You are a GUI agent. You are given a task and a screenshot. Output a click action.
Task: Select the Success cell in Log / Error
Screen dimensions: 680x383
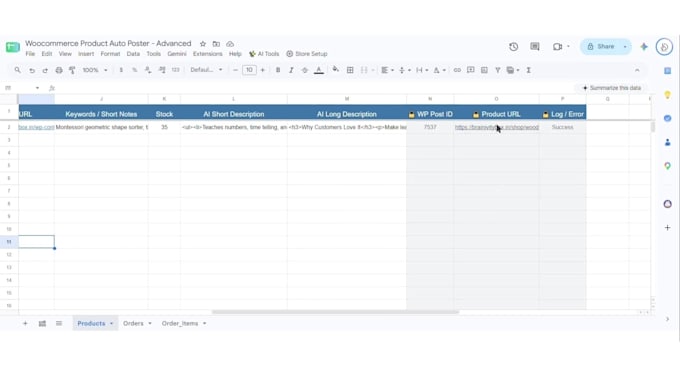tap(562, 127)
